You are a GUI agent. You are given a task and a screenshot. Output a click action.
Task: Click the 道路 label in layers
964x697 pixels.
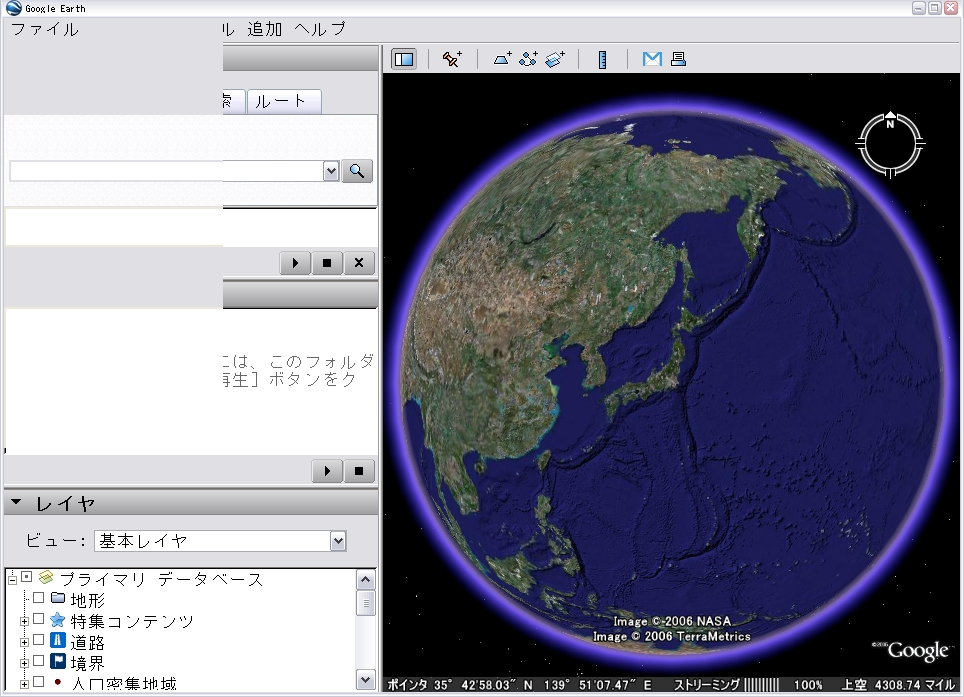pyautogui.click(x=87, y=642)
